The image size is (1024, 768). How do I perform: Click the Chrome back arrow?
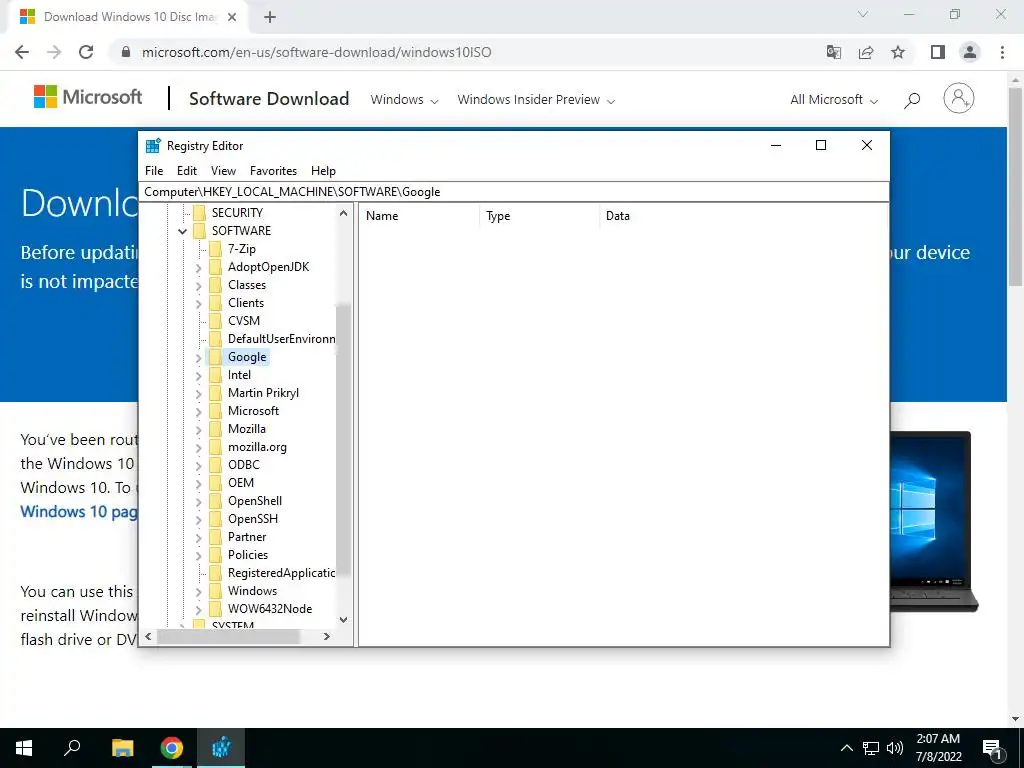pyautogui.click(x=22, y=52)
